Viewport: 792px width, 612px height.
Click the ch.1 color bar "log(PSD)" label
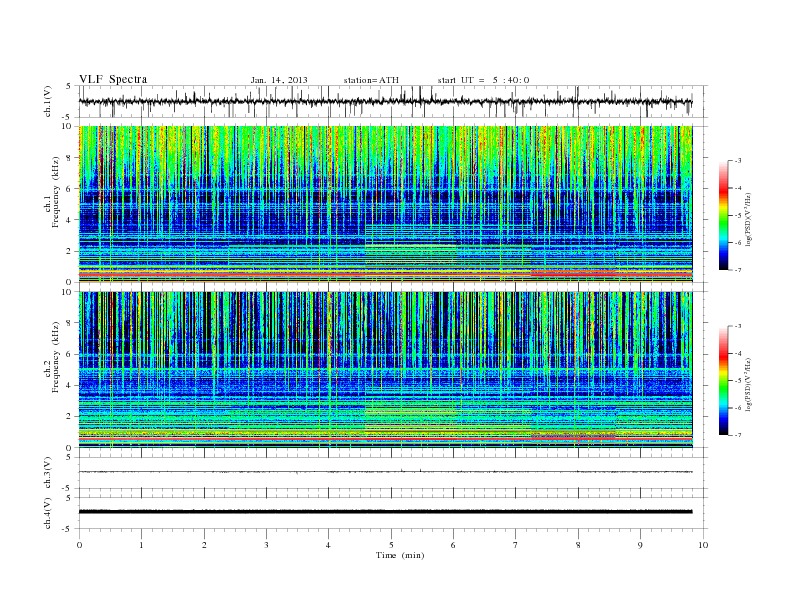tap(748, 219)
